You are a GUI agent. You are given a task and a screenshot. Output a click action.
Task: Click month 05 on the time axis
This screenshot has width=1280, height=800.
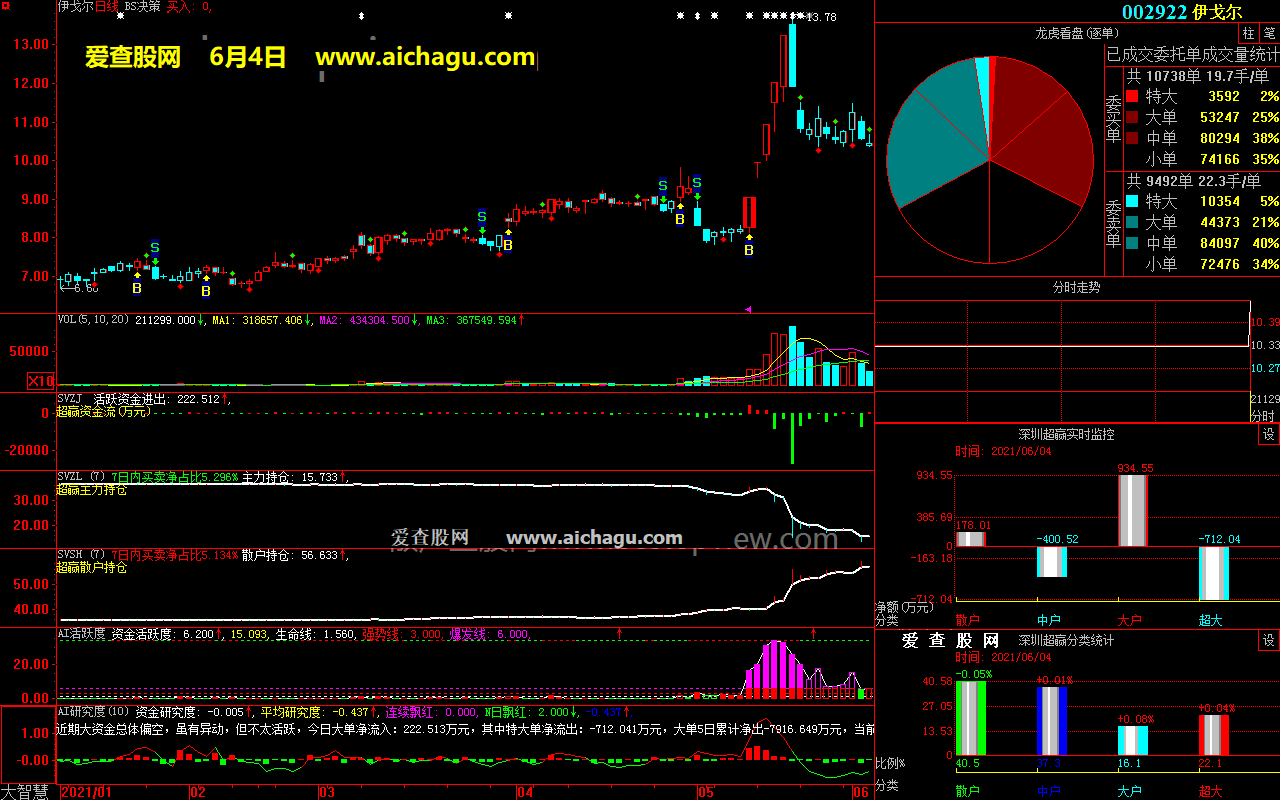(x=707, y=791)
